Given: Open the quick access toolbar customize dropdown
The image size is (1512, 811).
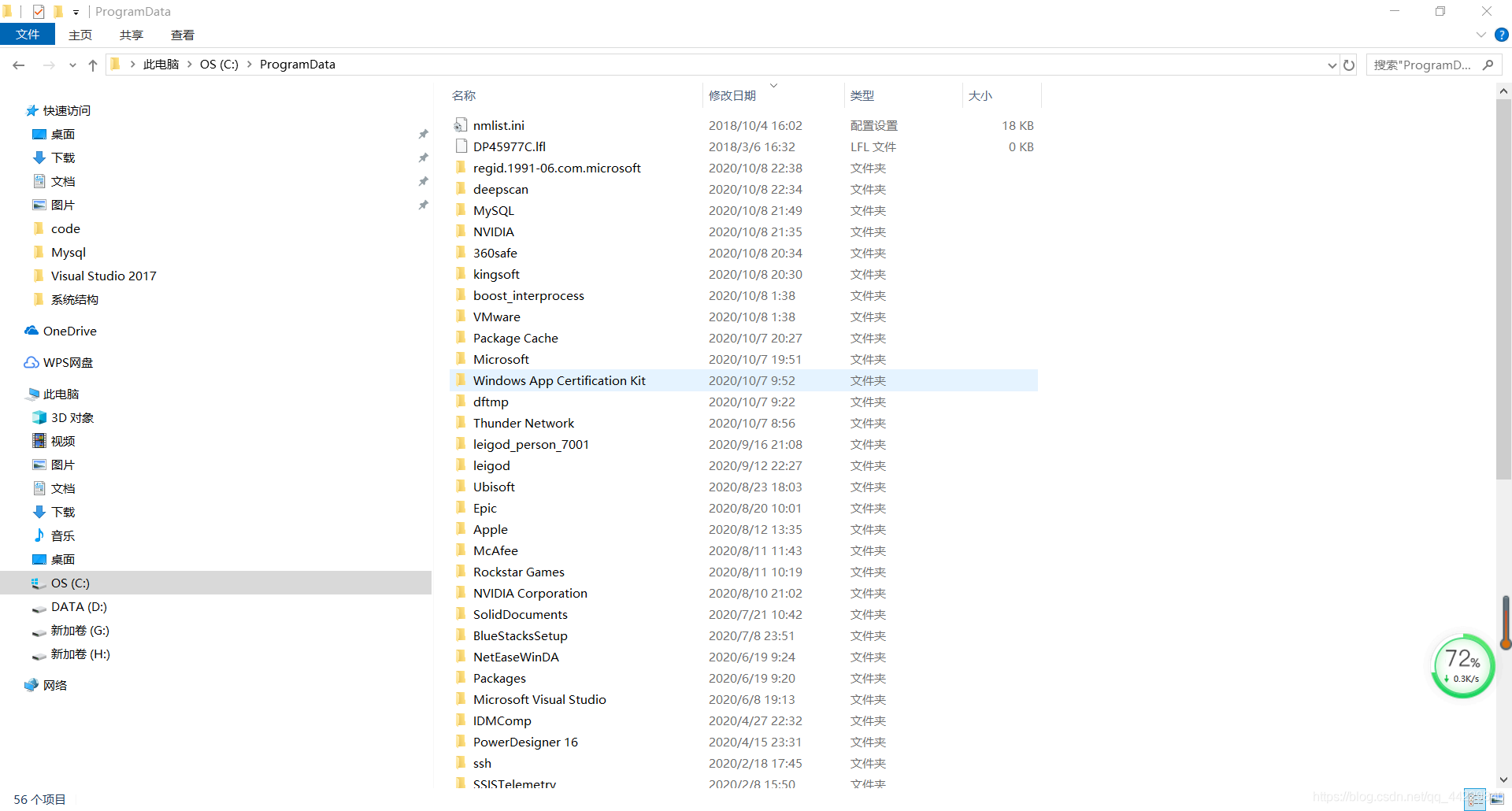Looking at the screenshot, I should click(76, 12).
